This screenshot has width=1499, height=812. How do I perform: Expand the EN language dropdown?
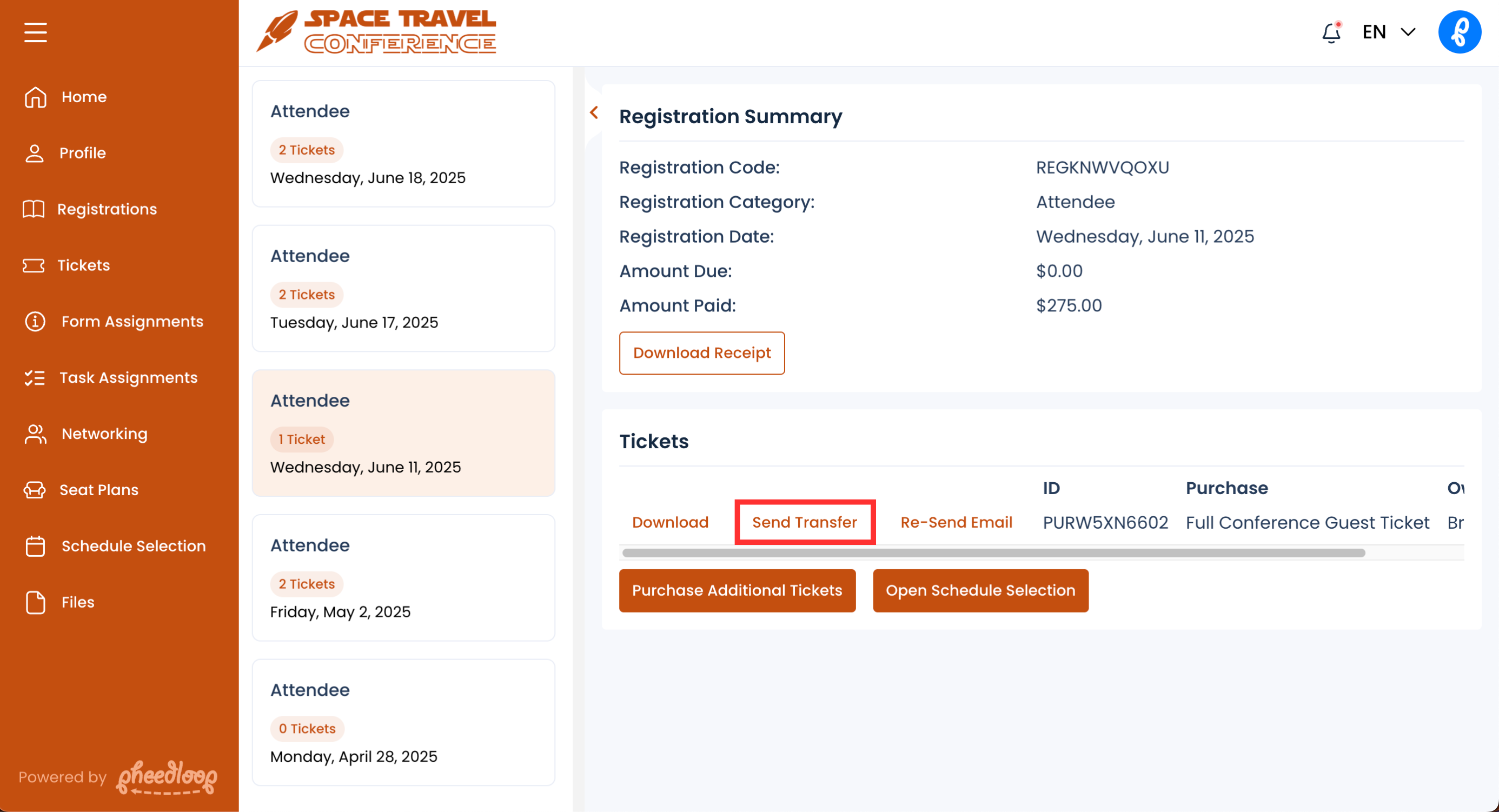[1389, 32]
